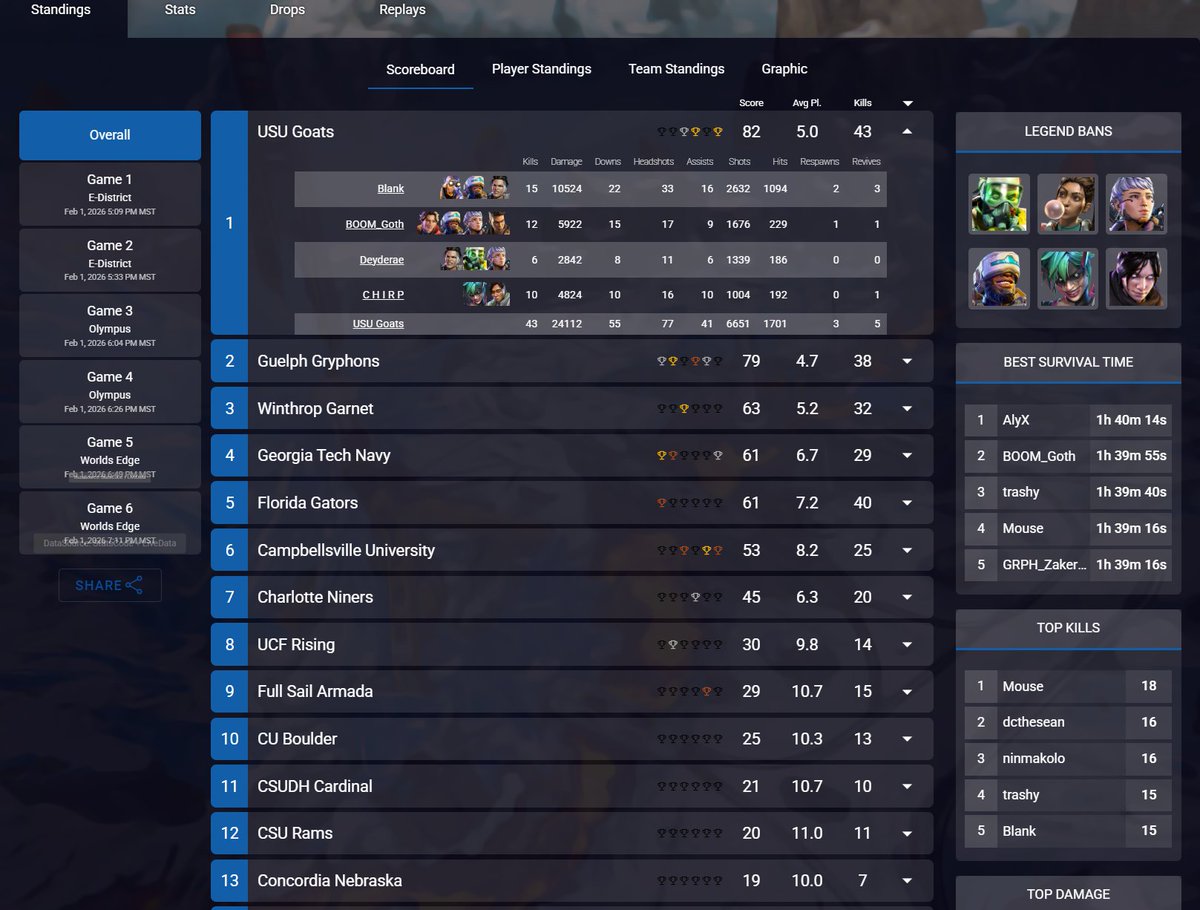The image size is (1200, 910).
Task: Click BOOM_Goth's second legend icon
Action: click(x=451, y=223)
